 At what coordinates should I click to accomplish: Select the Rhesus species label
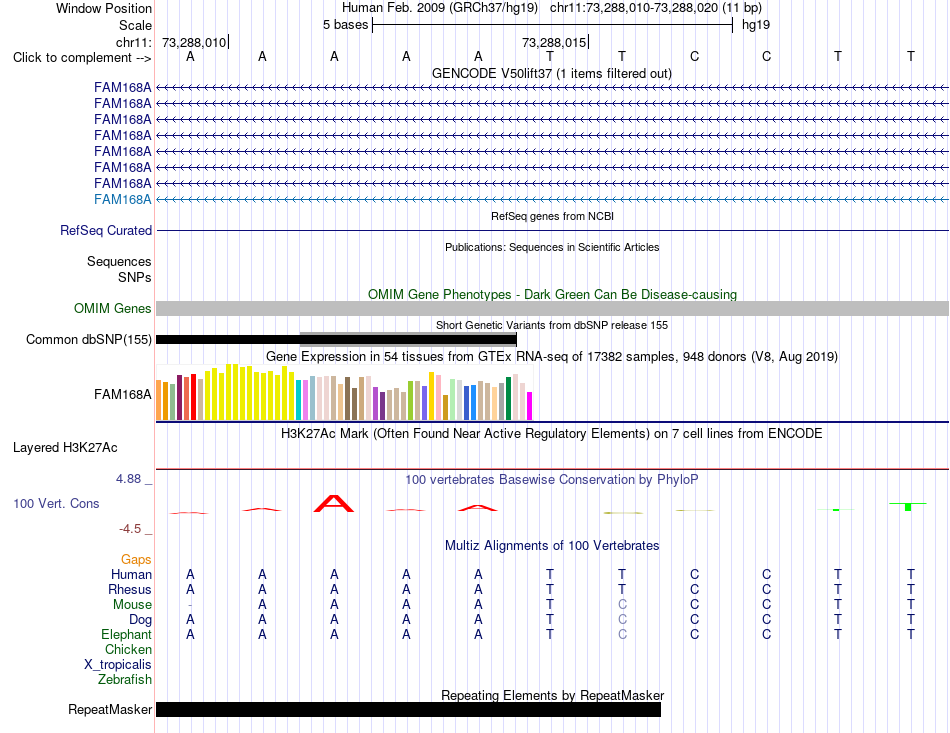point(130,589)
